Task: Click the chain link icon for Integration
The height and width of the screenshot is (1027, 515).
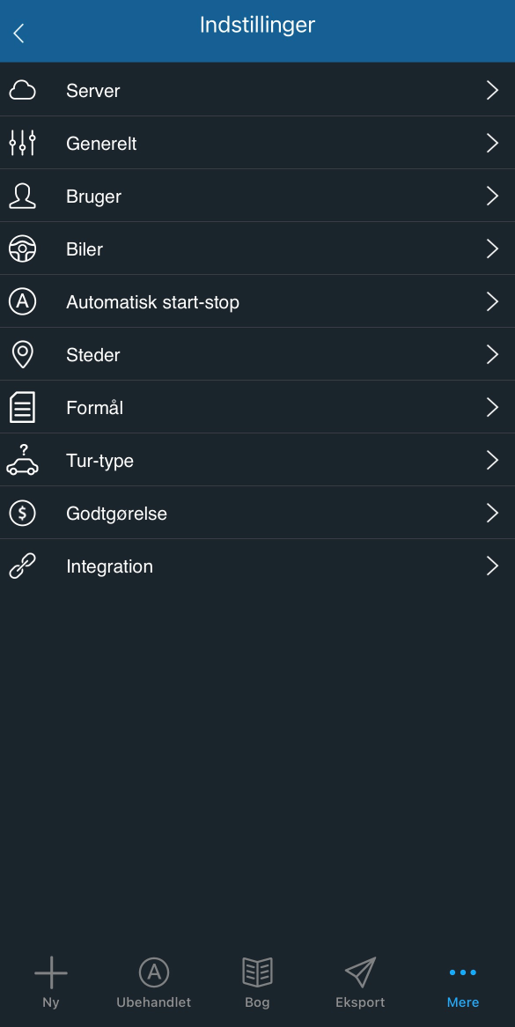Action: coord(22,566)
